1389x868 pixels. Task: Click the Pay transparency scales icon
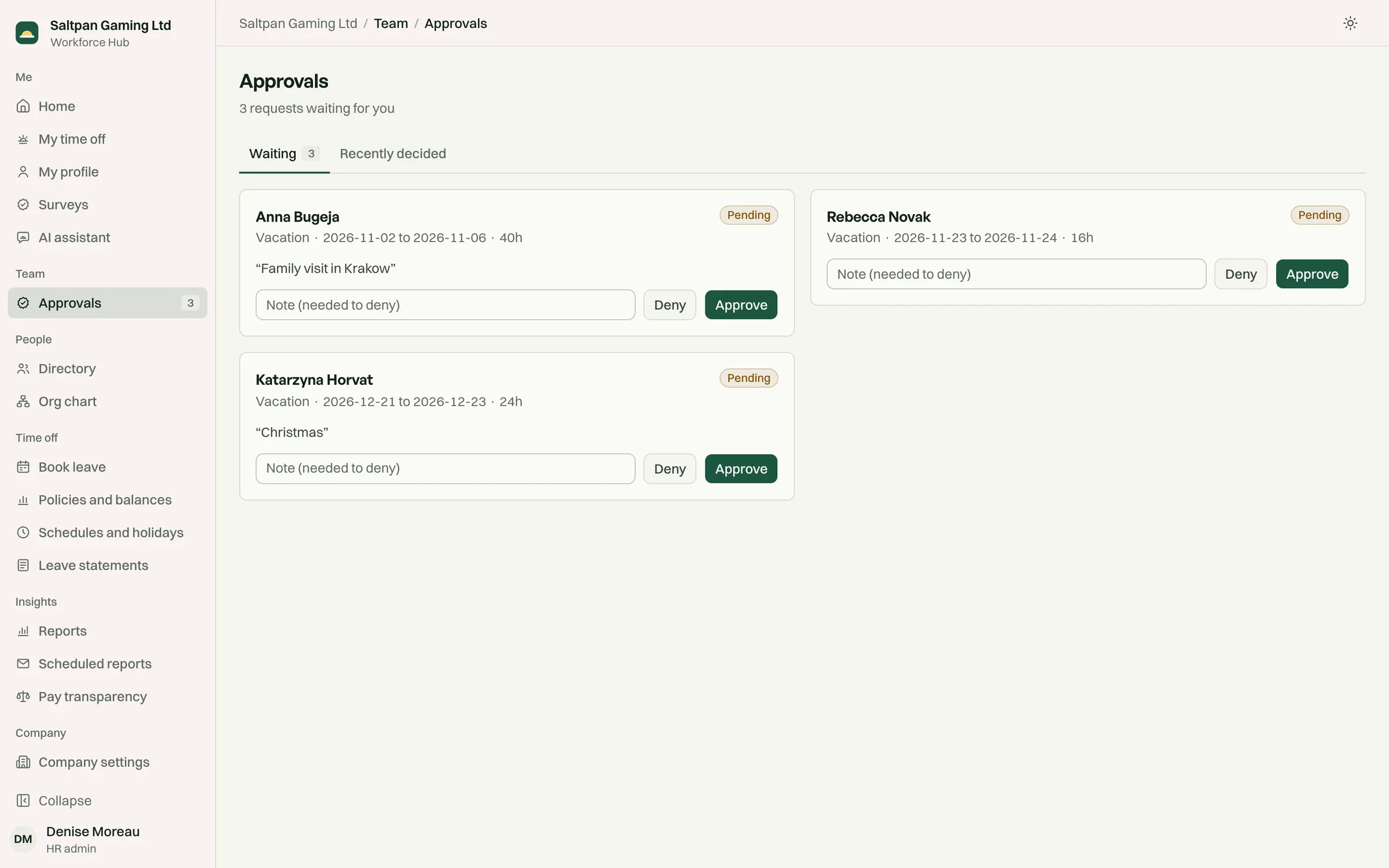(x=23, y=696)
